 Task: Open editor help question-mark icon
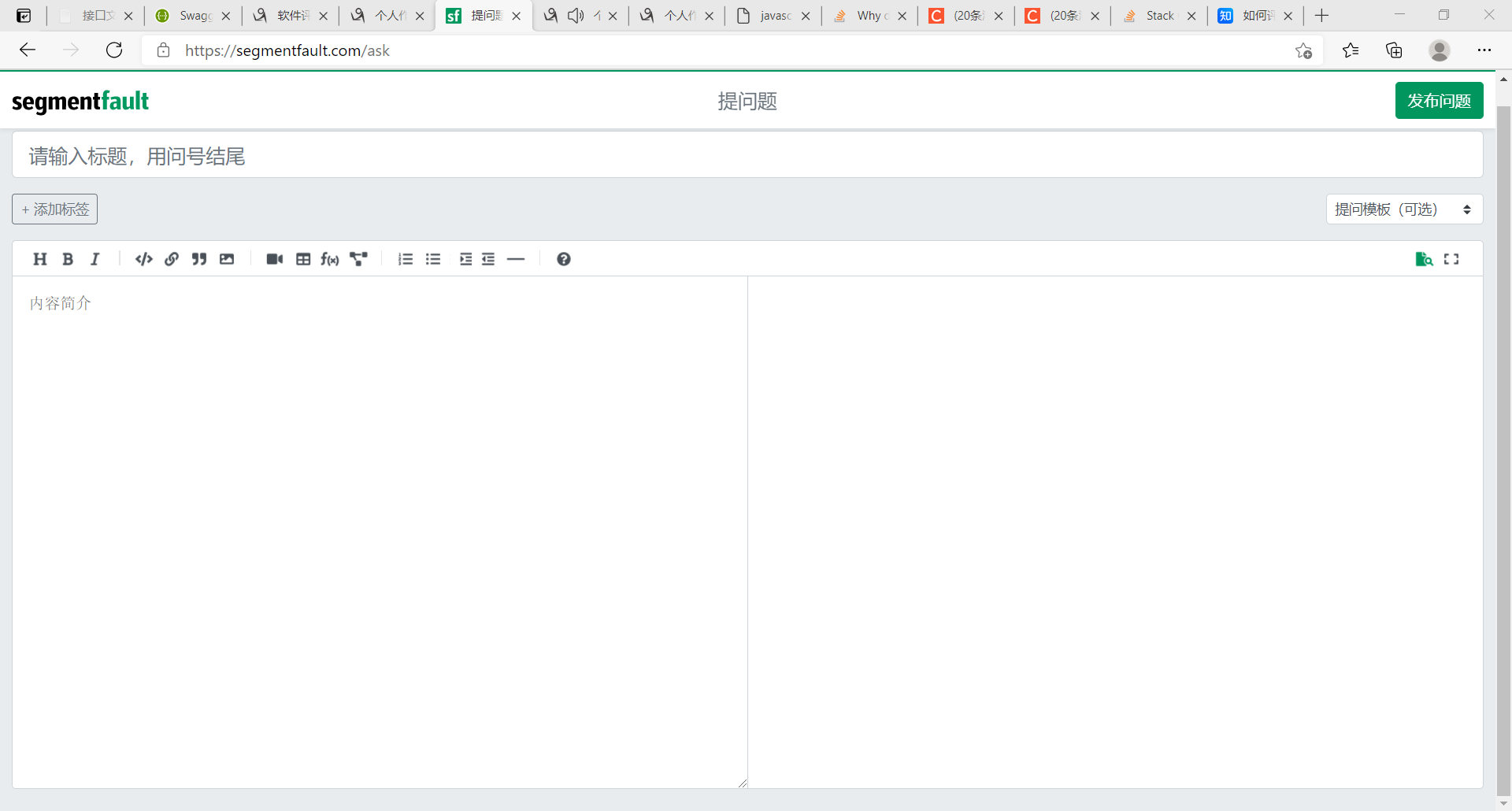click(x=564, y=259)
